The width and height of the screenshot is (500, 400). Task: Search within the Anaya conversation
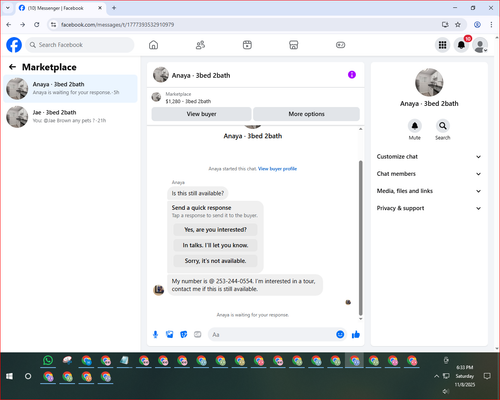coord(443,126)
